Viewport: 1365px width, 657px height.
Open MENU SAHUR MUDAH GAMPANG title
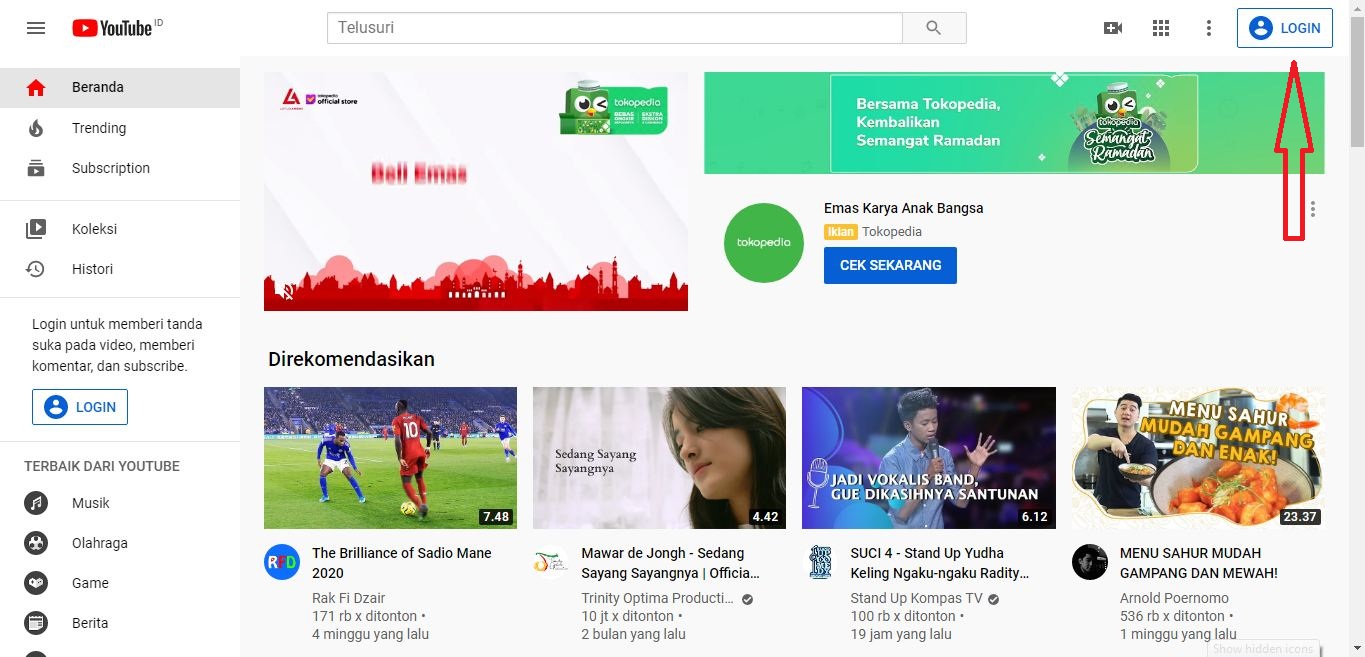pos(1199,563)
